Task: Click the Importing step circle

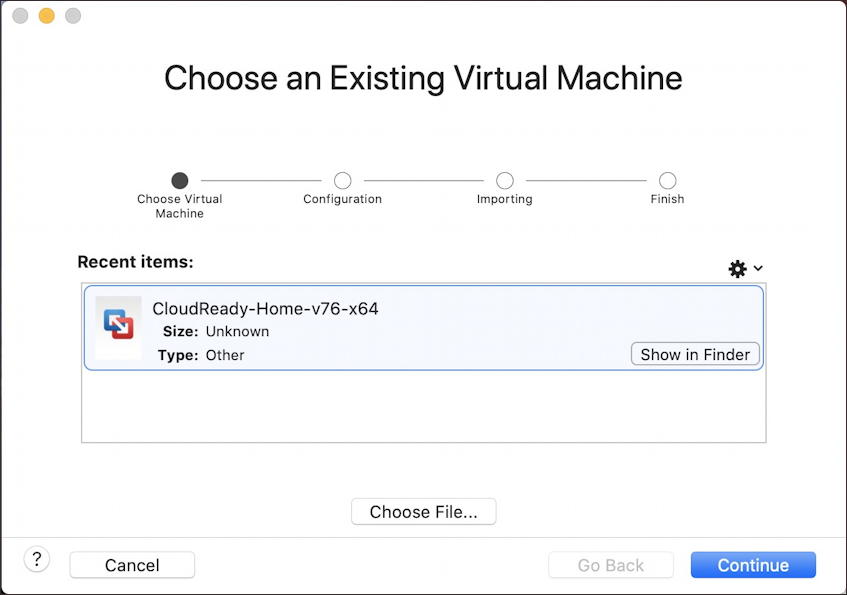Action: point(505,180)
